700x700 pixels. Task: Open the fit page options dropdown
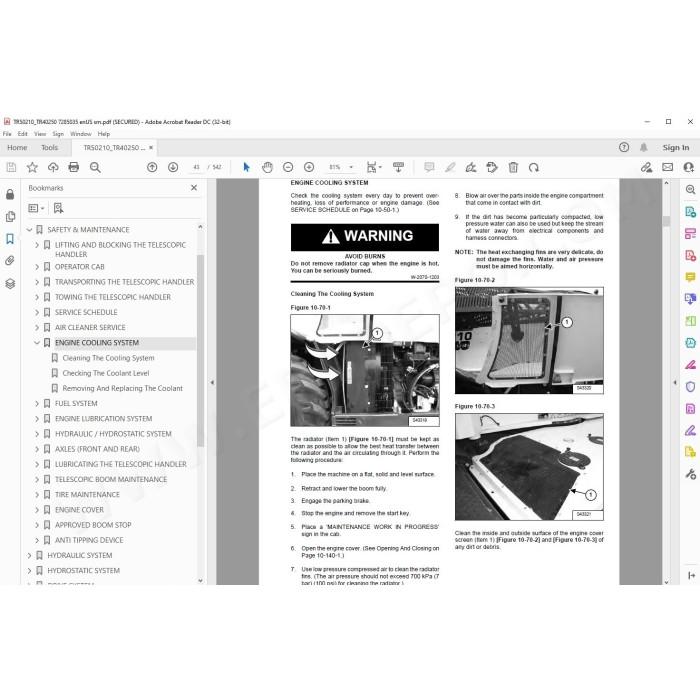(374, 167)
